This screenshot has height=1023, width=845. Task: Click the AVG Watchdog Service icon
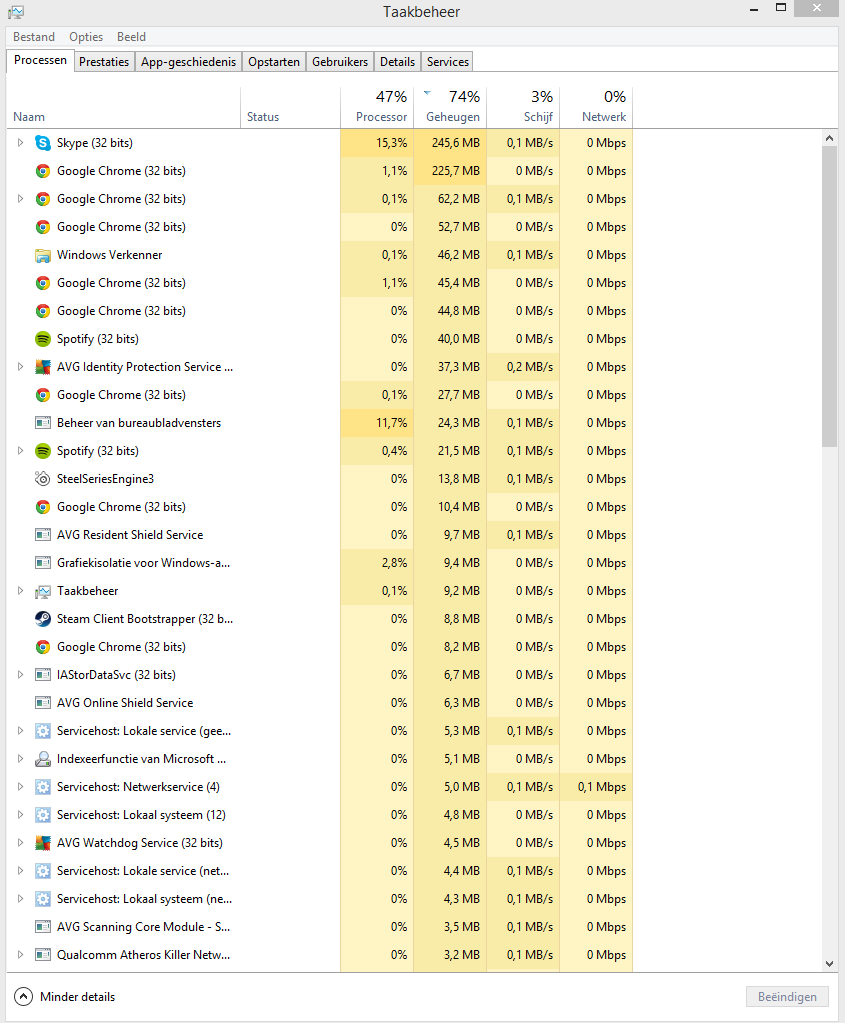click(42, 843)
